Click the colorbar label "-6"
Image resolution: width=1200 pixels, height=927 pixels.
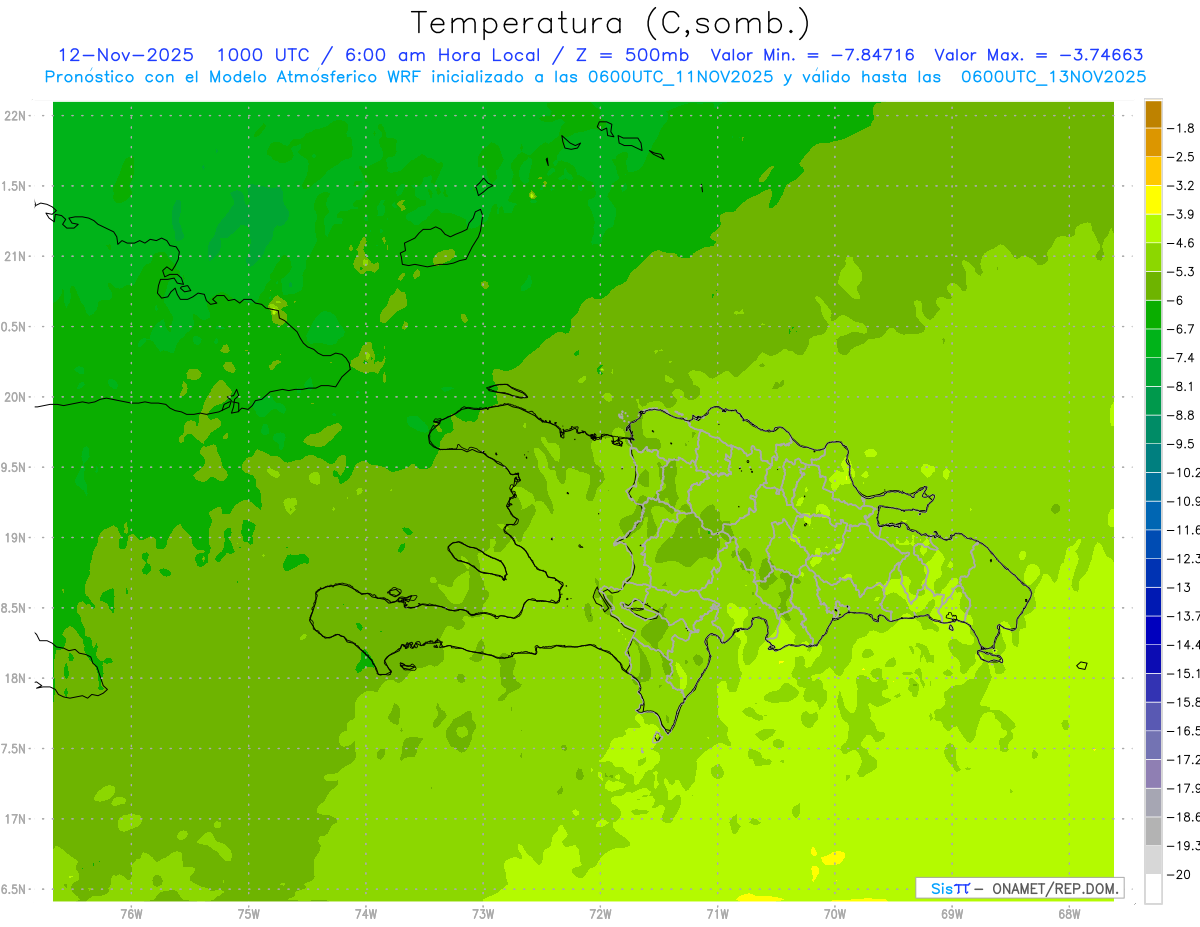pos(1176,300)
